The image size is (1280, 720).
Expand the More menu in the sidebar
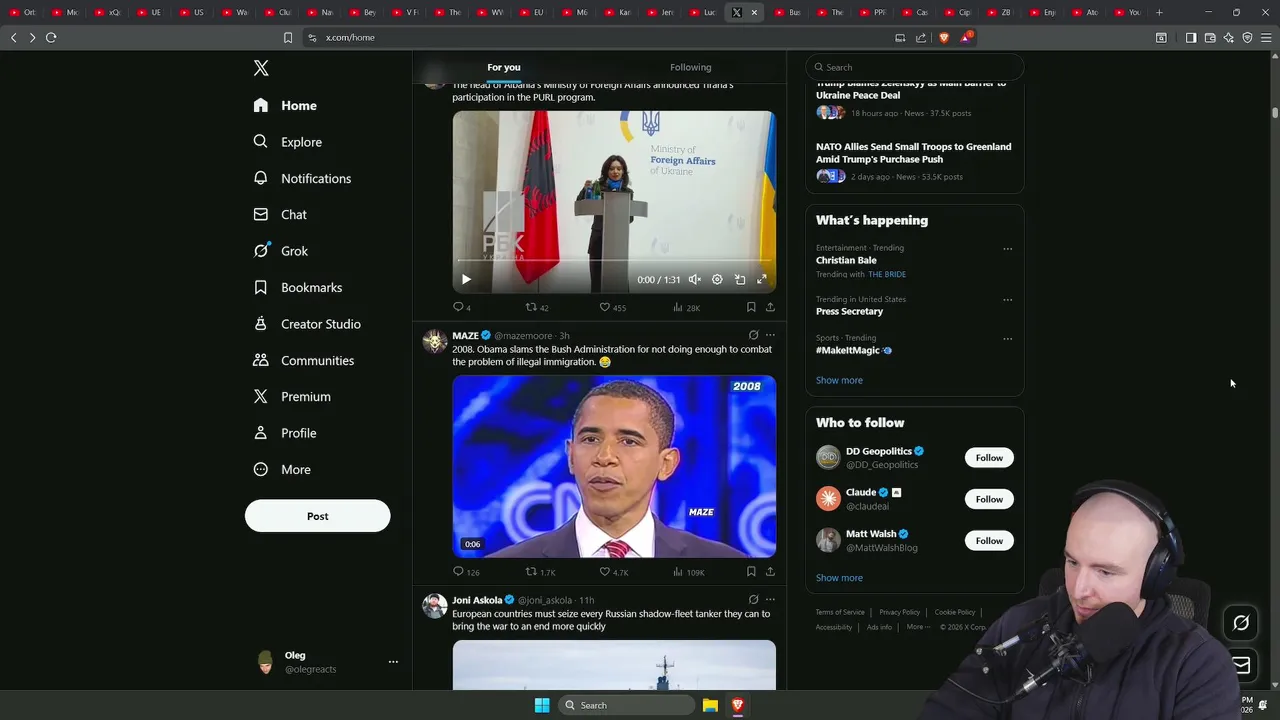pos(282,470)
